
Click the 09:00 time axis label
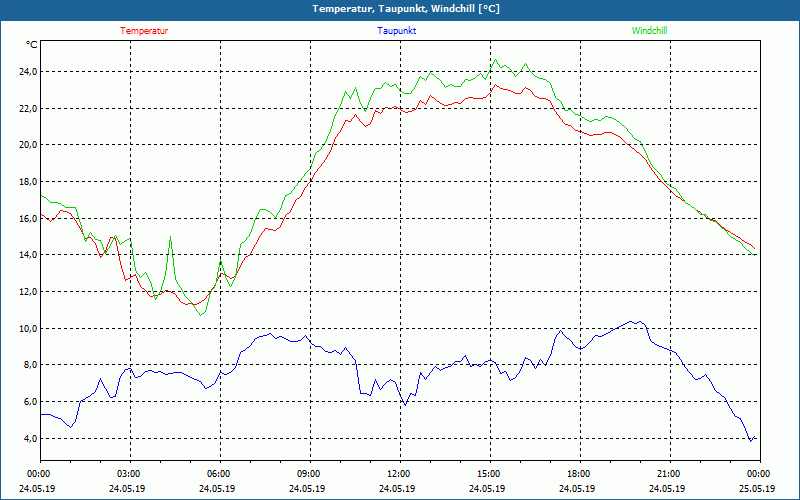[308, 474]
